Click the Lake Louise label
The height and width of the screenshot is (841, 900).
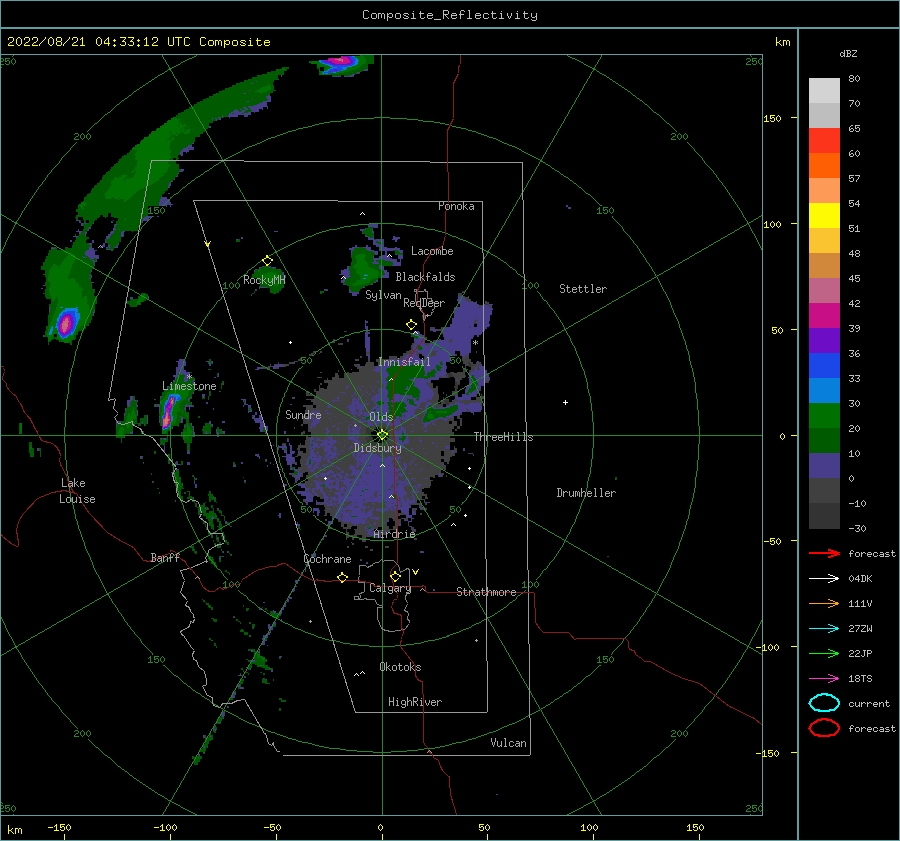click(x=77, y=491)
